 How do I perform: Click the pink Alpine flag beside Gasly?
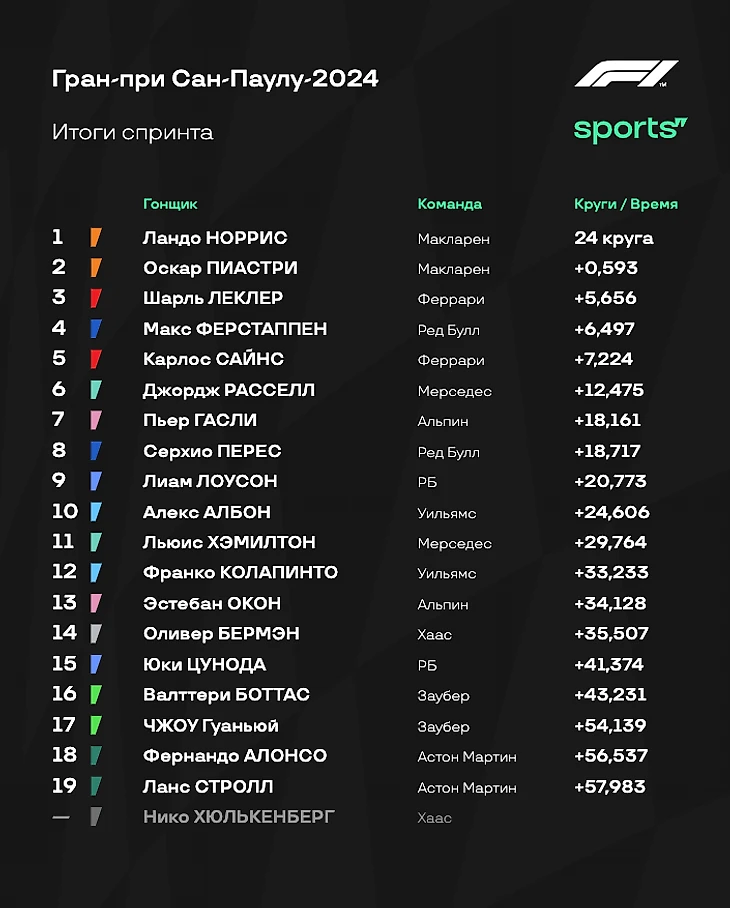[96, 420]
